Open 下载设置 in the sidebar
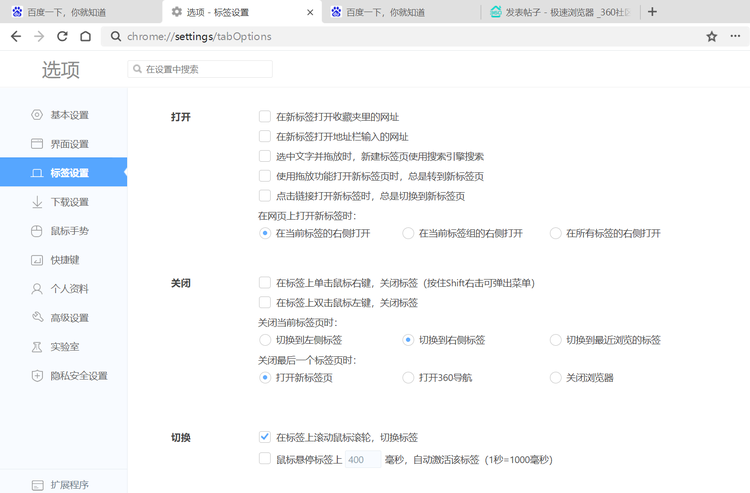750x493 pixels. (x=69, y=202)
